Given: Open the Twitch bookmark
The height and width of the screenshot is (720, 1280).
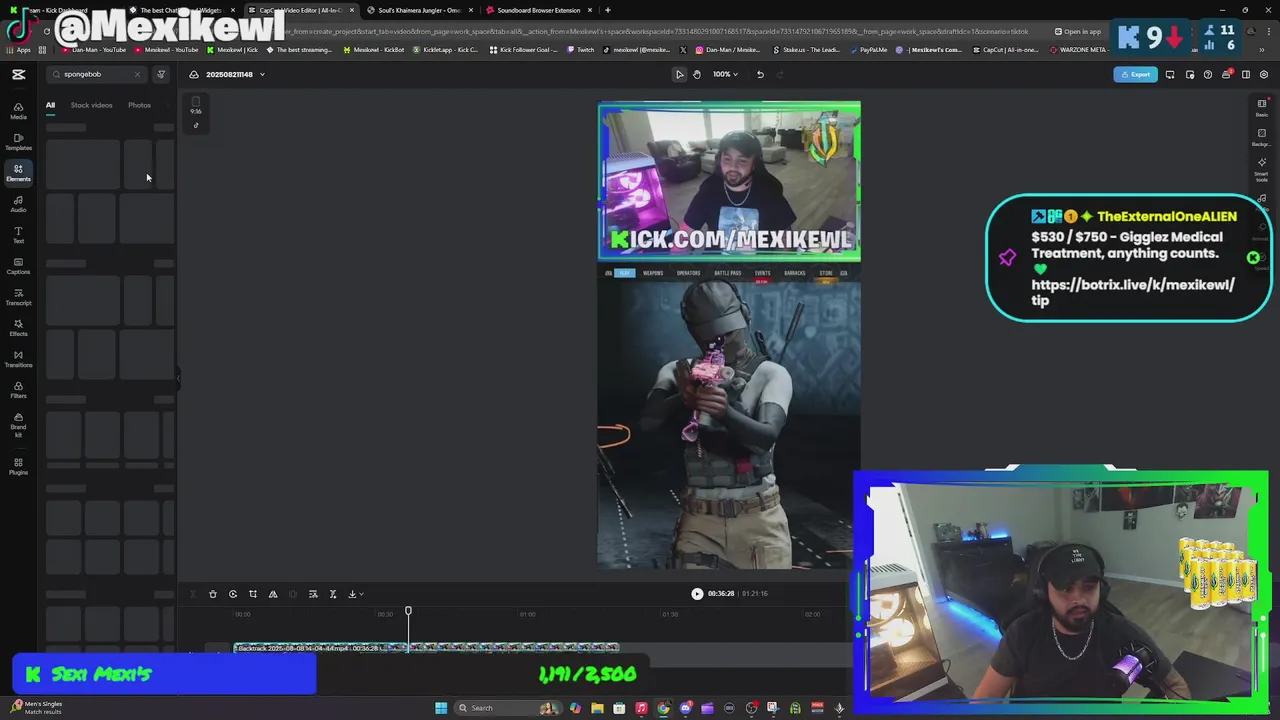Looking at the screenshot, I should tap(580, 49).
